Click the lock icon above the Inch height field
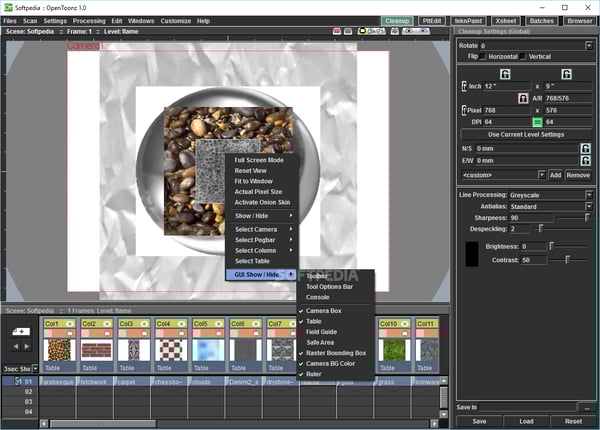The width and height of the screenshot is (600, 430). tap(566, 74)
